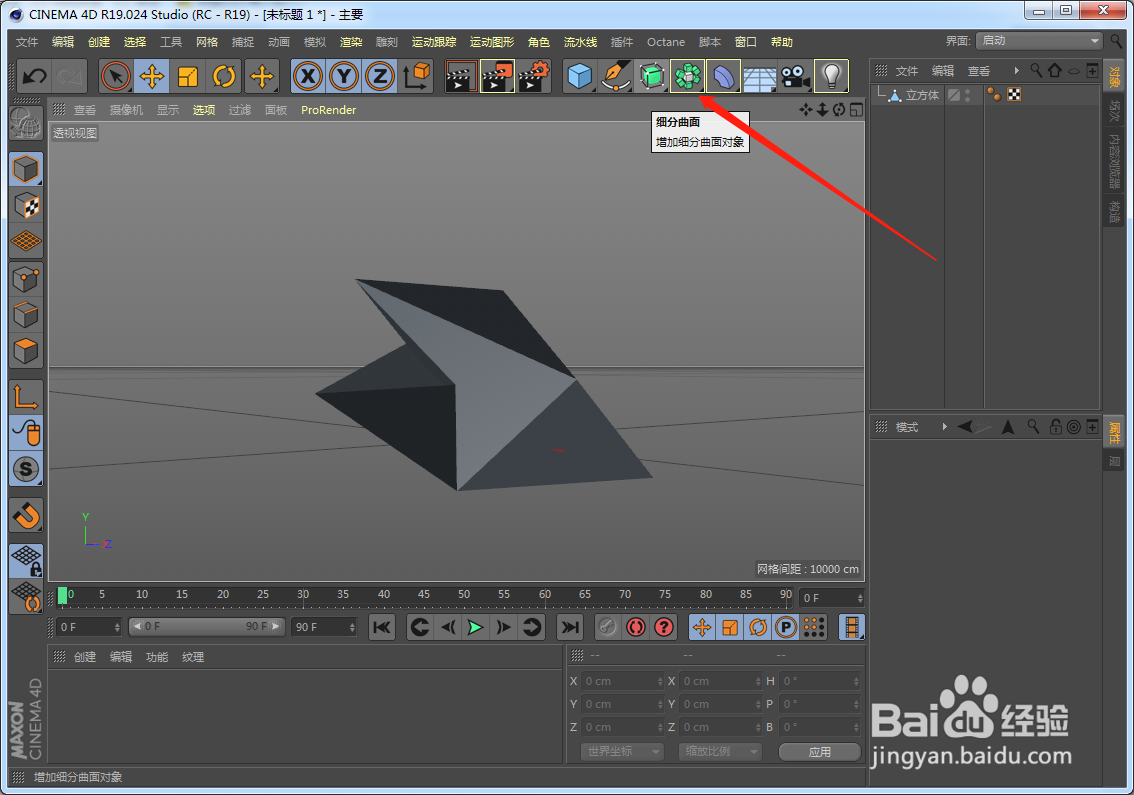The height and width of the screenshot is (795, 1134).
Task: Switch to Texture mode in left palette
Action: (26, 206)
